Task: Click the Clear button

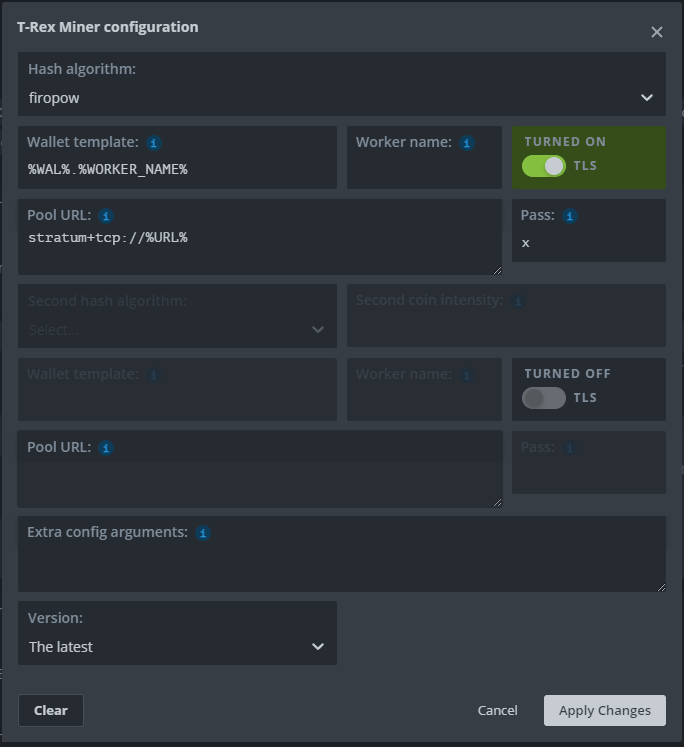Action: 50,710
